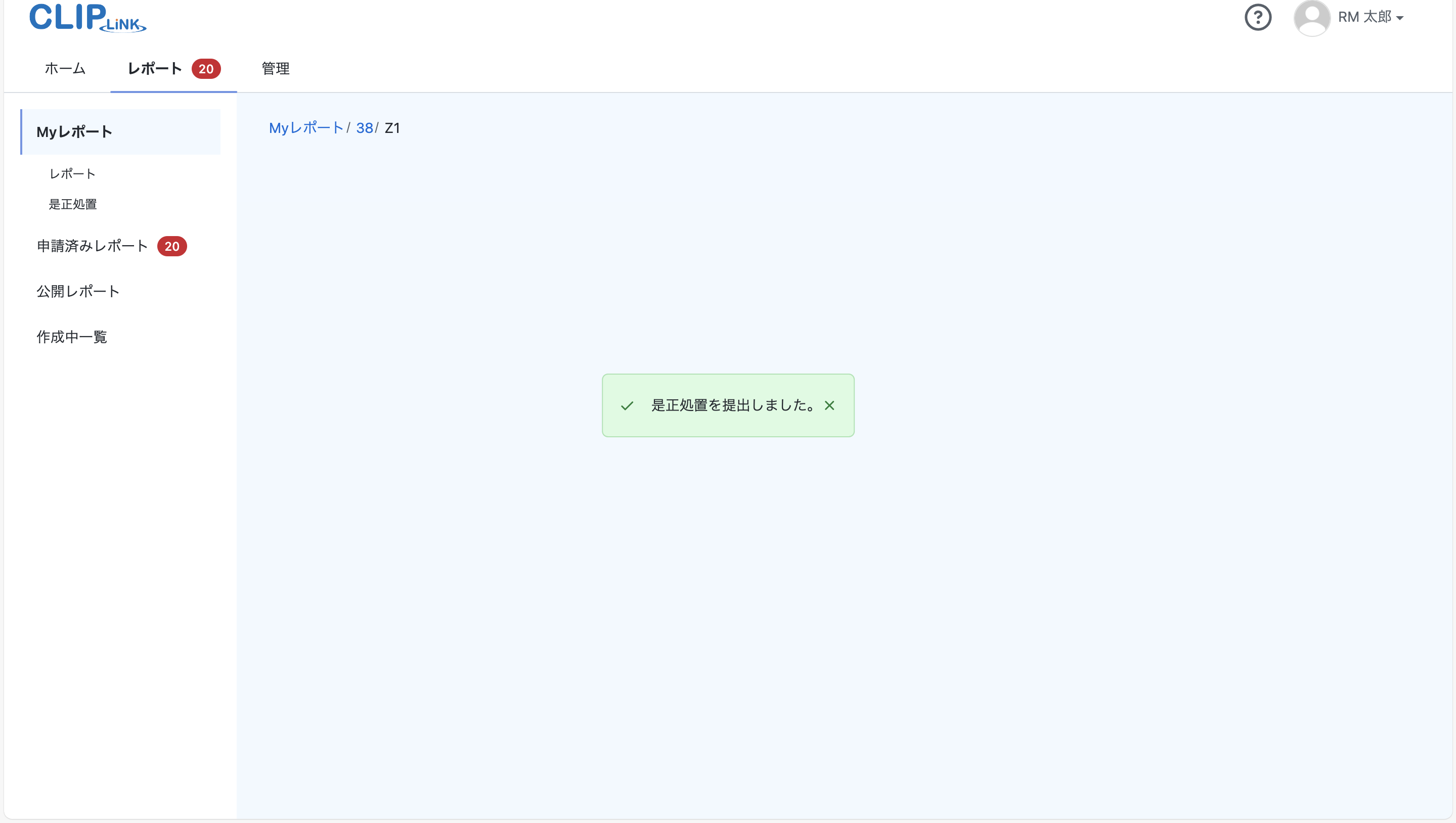This screenshot has height=823, width=1456.
Task: Click the Myレポート breadcrumb link
Action: click(306, 128)
